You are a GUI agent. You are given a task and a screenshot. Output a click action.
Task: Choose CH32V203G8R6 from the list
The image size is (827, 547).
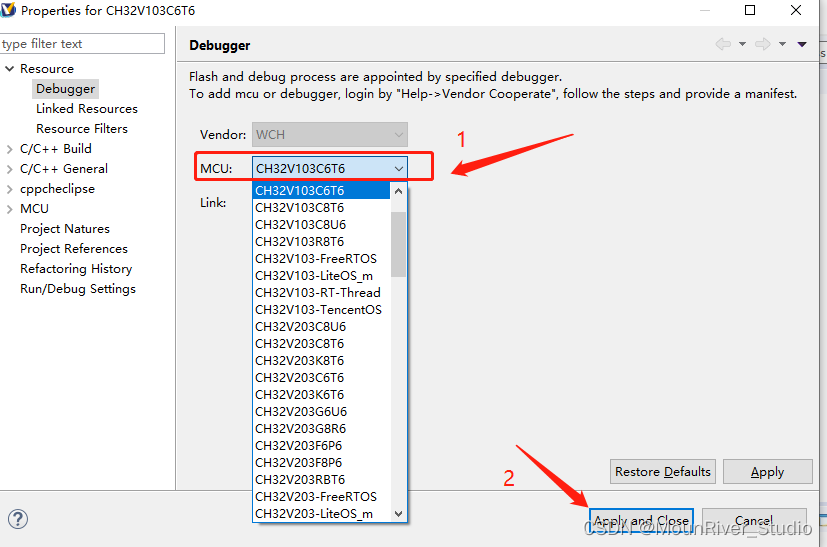322,429
